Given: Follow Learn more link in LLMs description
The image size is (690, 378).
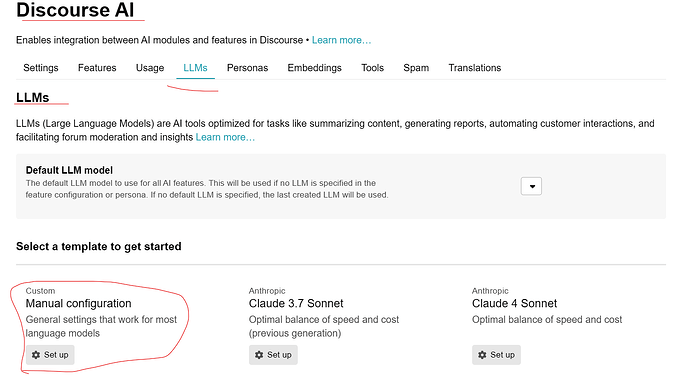Looking at the screenshot, I should click(225, 137).
